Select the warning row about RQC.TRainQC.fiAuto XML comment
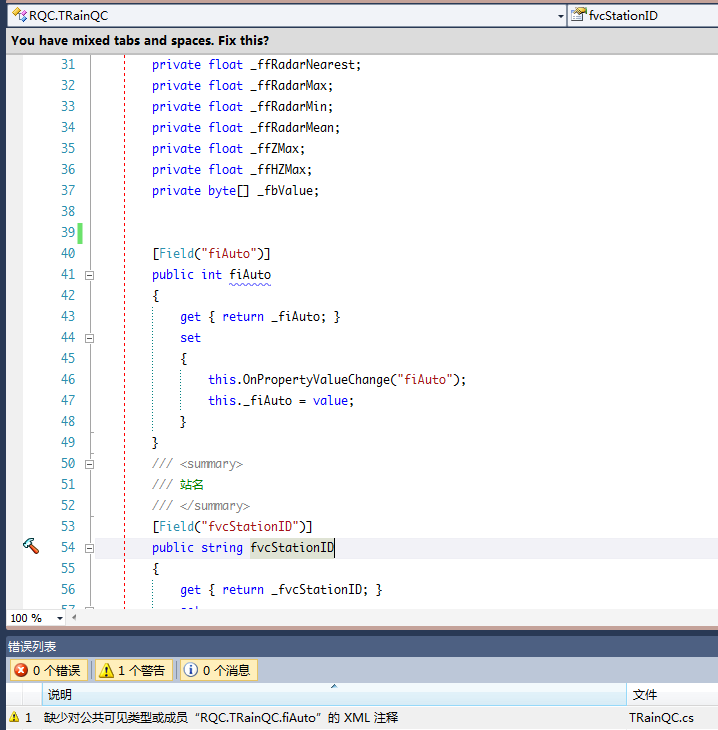The height and width of the screenshot is (730, 718). [362, 717]
